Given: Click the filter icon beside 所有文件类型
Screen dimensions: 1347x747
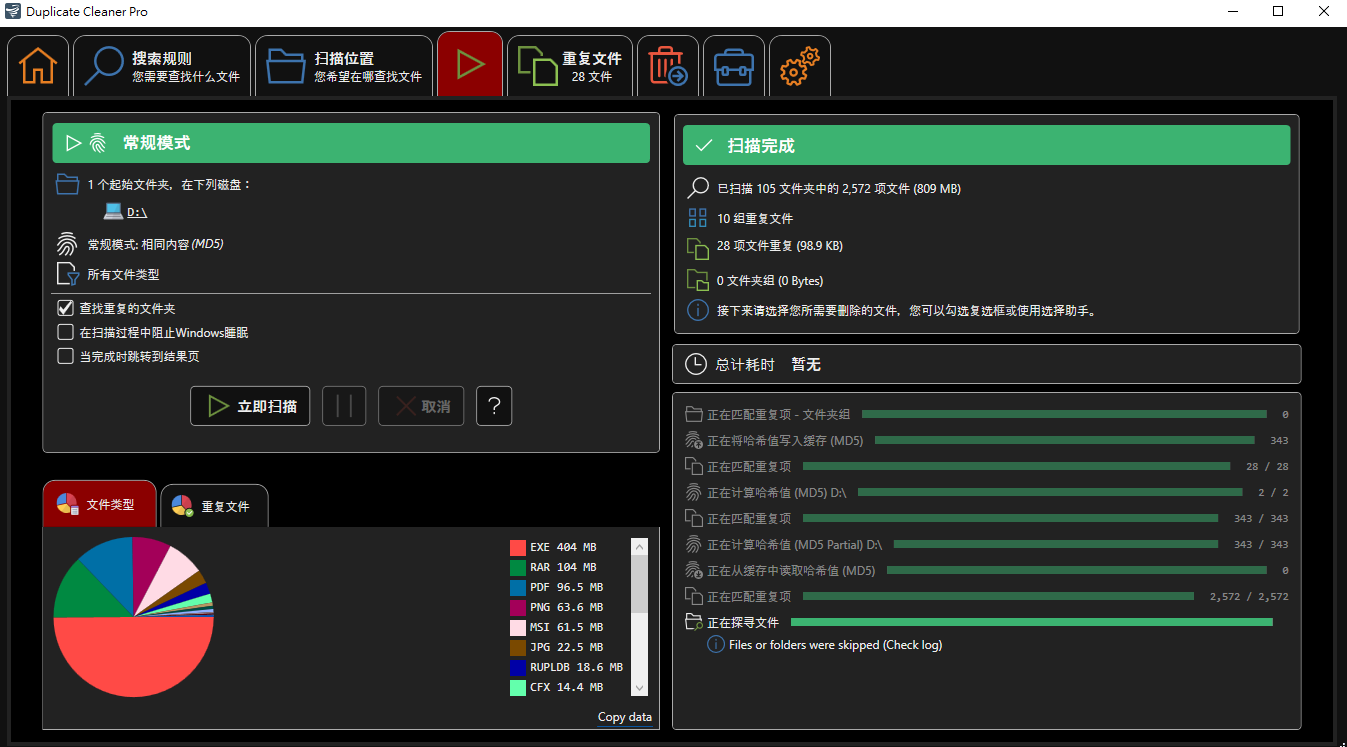Looking at the screenshot, I should point(67,274).
